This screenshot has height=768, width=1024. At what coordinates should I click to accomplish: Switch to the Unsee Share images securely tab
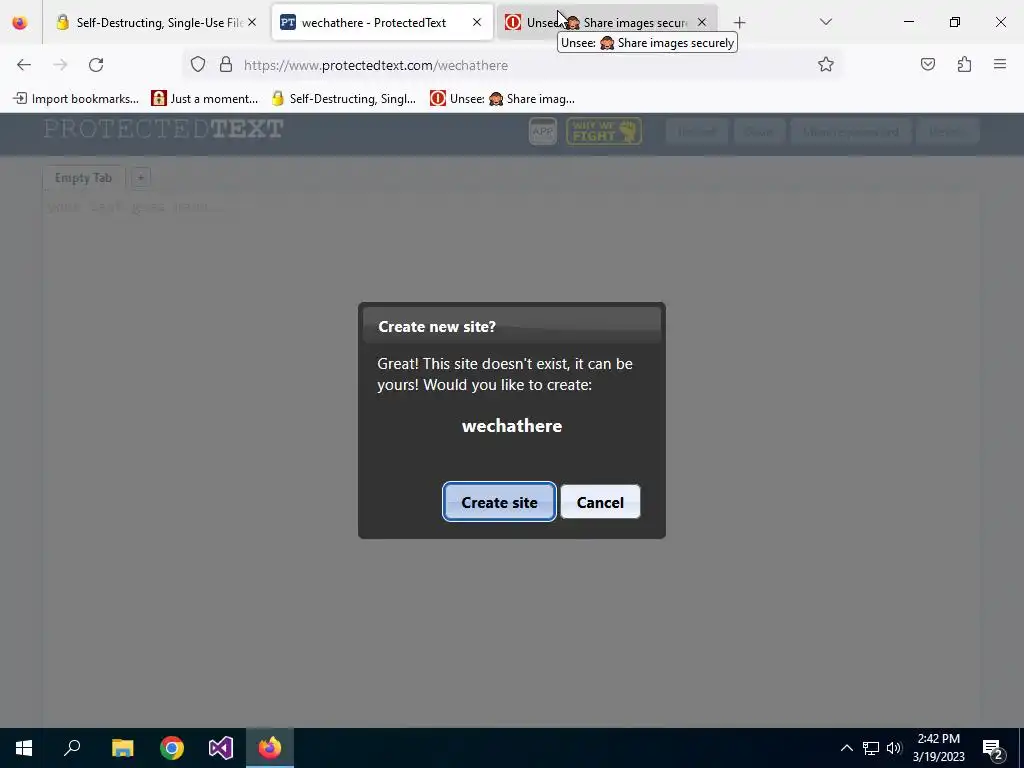[607, 23]
